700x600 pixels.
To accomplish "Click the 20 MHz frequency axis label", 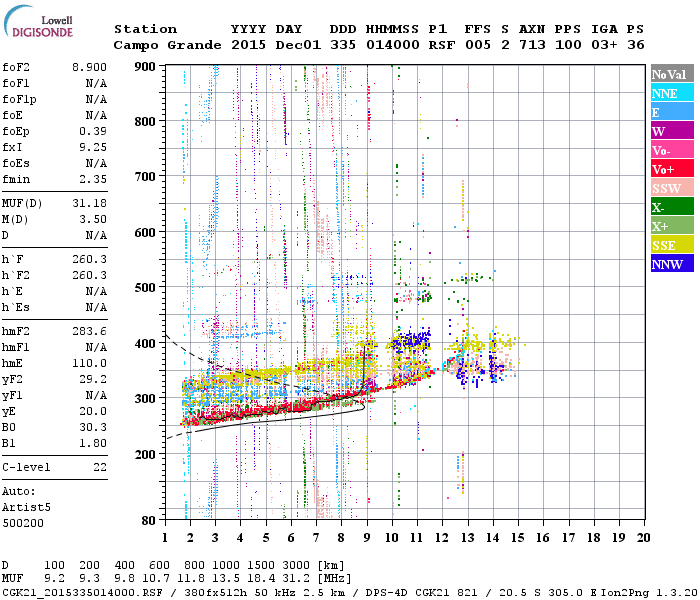I will tap(643, 538).
